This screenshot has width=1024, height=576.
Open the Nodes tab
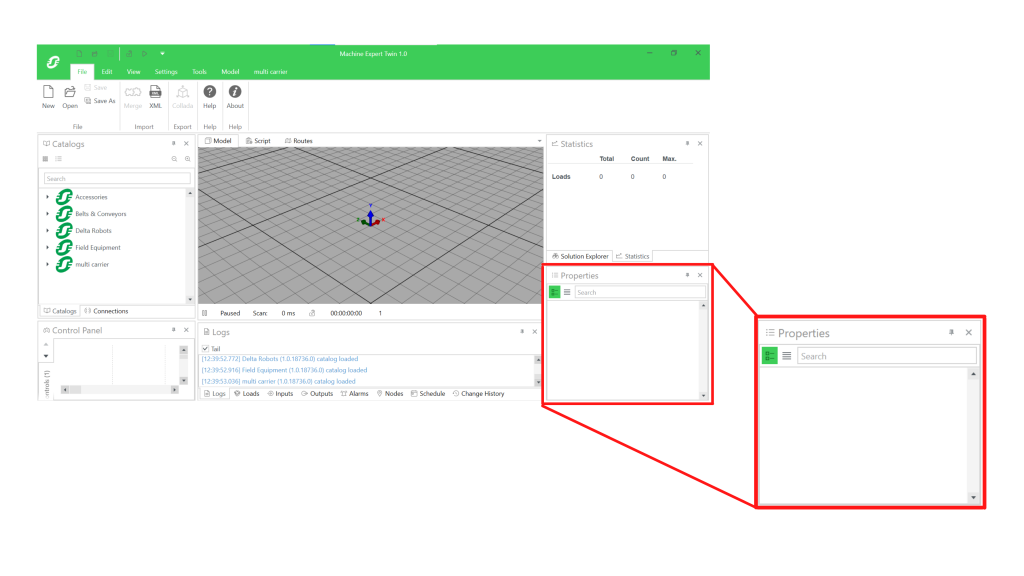[x=390, y=394]
